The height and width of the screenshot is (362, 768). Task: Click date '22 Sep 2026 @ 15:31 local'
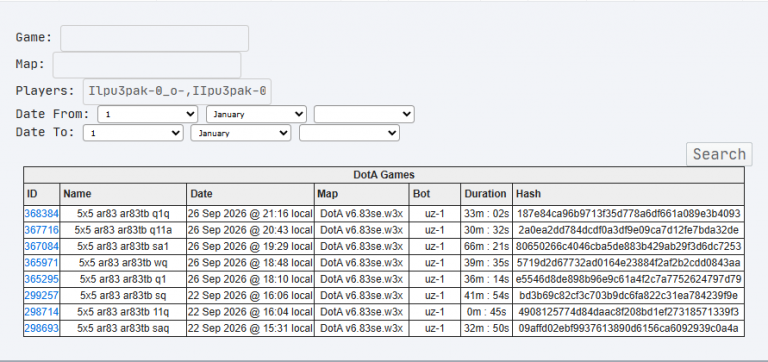(250, 328)
